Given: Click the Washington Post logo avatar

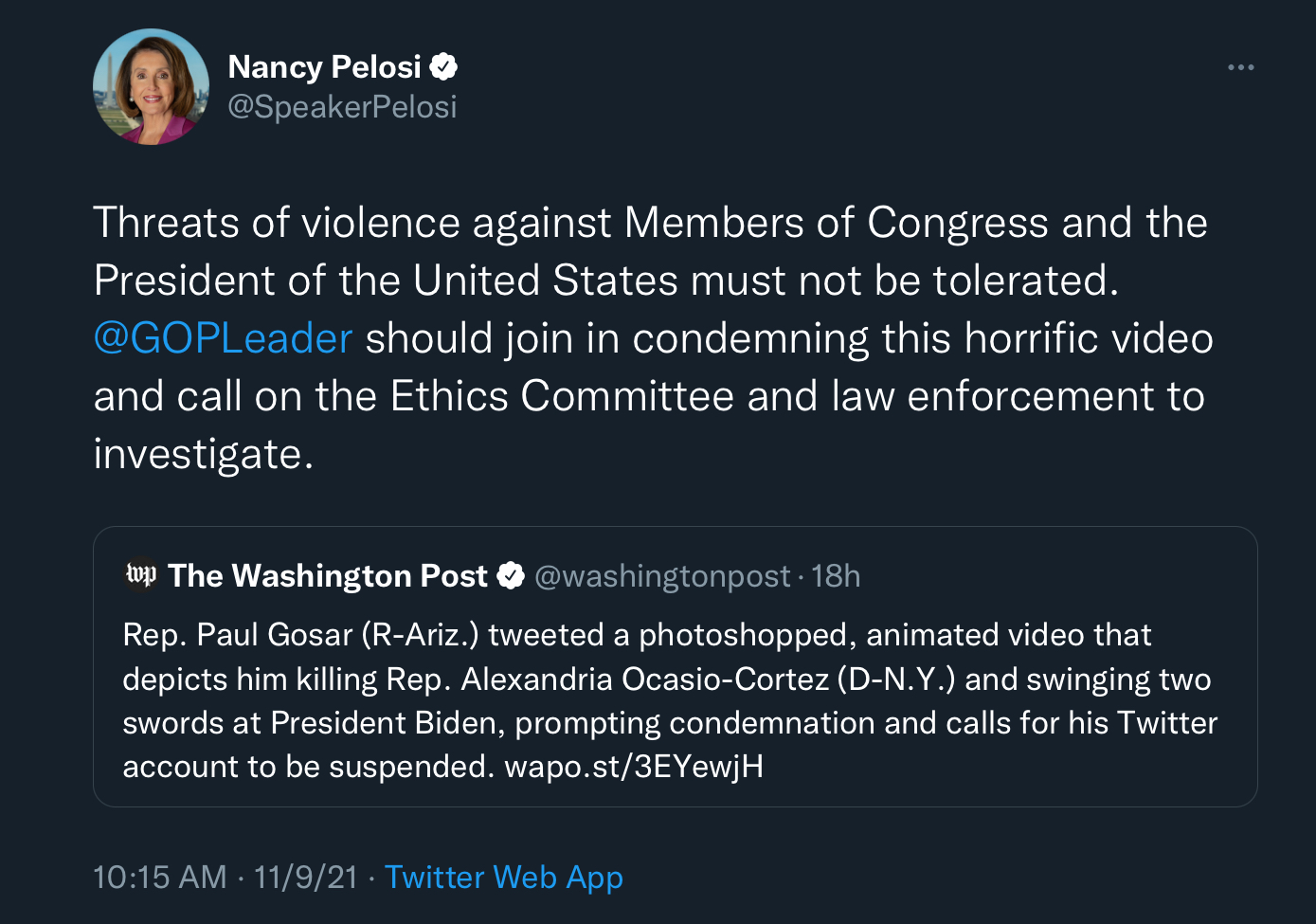Looking at the screenshot, I should 141,574.
